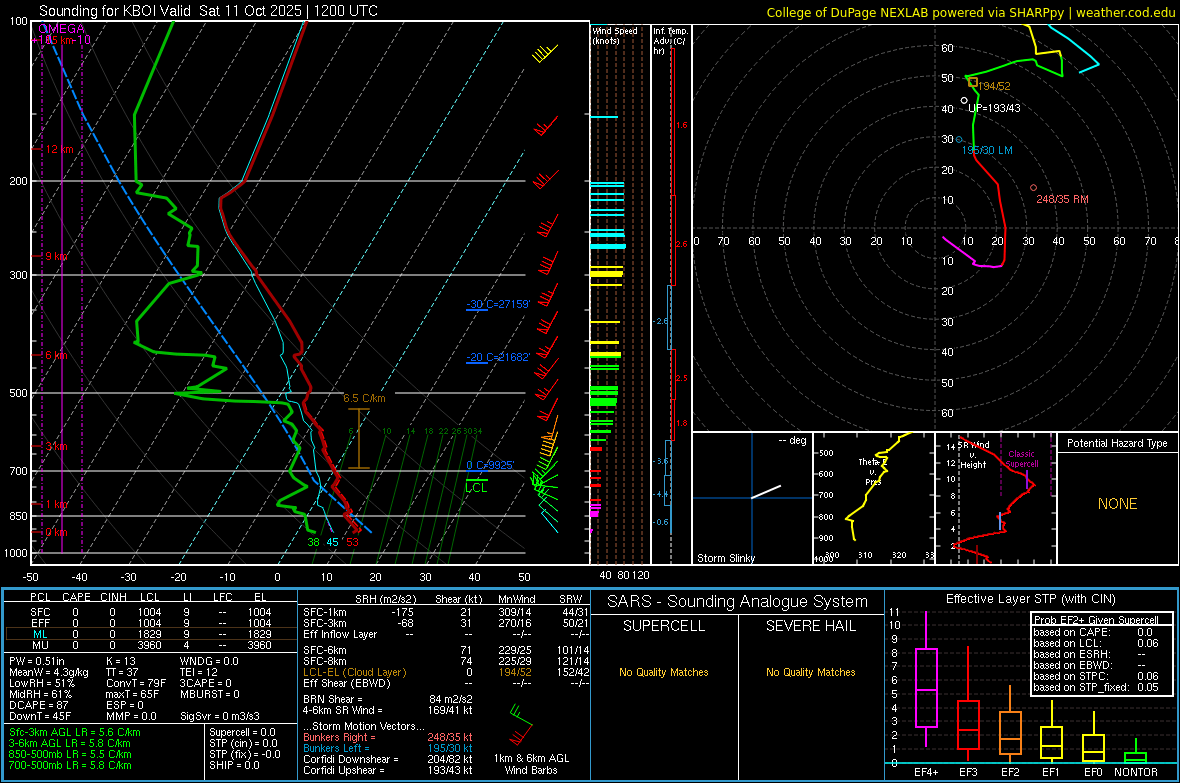Select the ML parcel row
This screenshot has height=783, width=1180.
click(x=149, y=634)
